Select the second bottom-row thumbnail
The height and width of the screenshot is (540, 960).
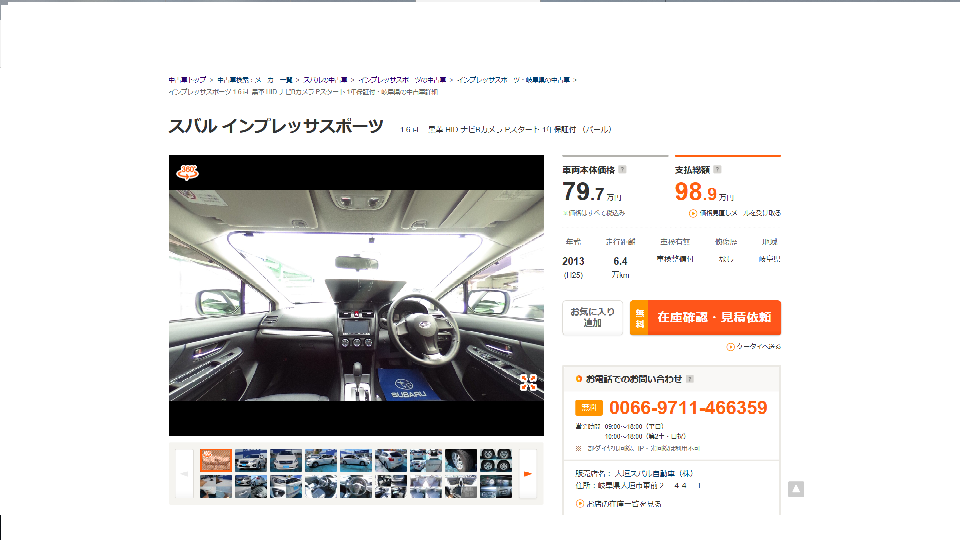point(251,487)
